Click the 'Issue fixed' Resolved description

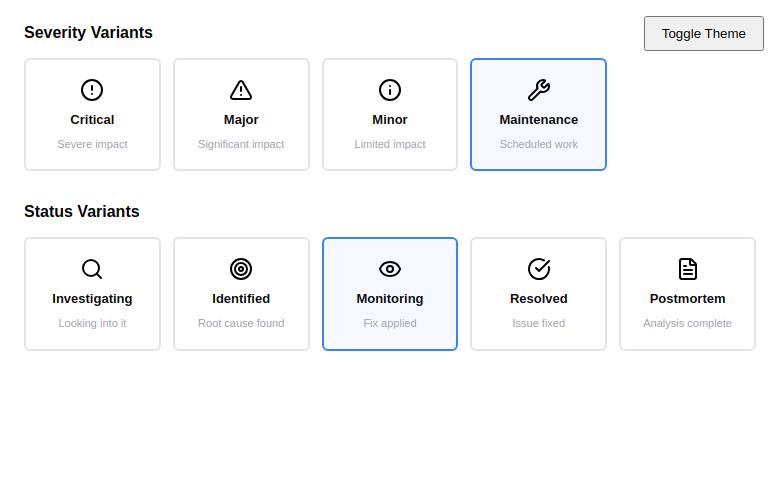coord(538,323)
